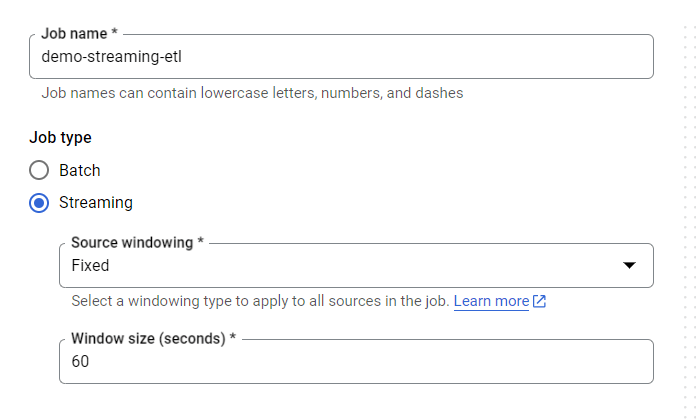696x419 pixels.
Task: Click the windowing type helper text
Action: point(260,301)
